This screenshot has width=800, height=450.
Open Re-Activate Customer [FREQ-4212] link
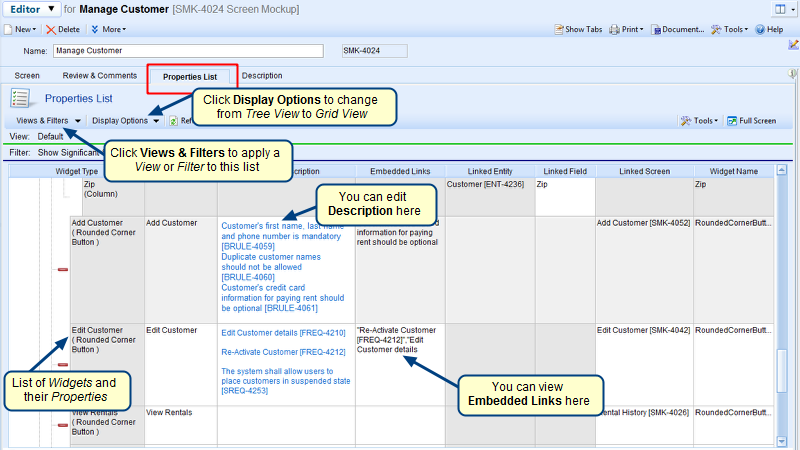pos(283,352)
